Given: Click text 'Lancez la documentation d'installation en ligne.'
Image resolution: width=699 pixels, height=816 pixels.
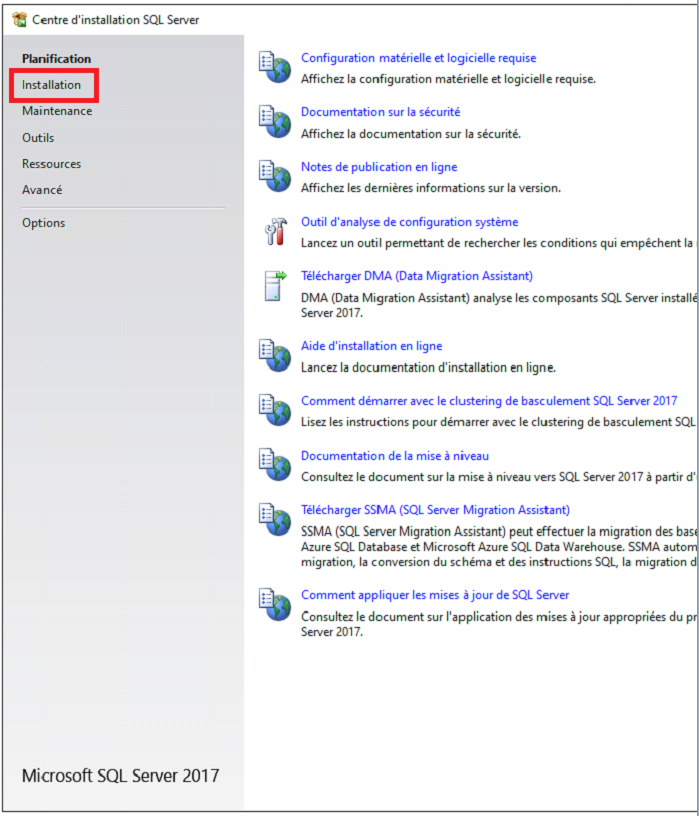Looking at the screenshot, I should click(428, 367).
